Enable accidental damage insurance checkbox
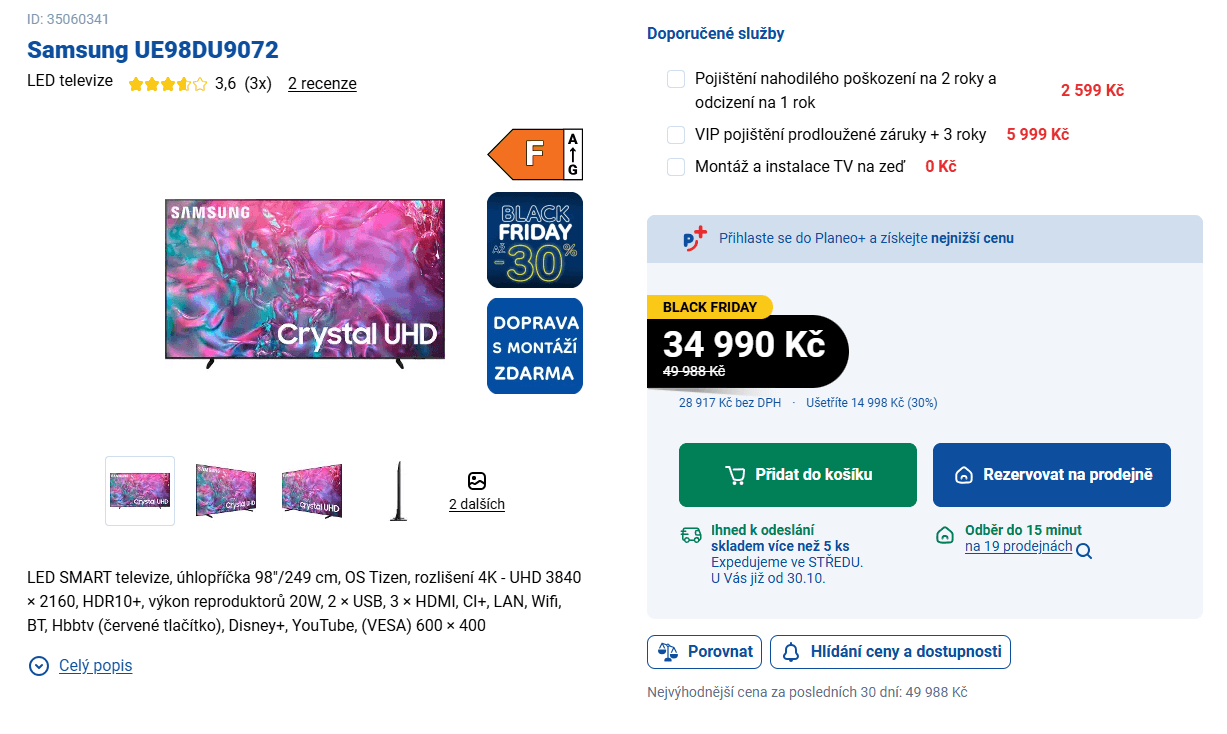The width and height of the screenshot is (1227, 734). pos(676,79)
